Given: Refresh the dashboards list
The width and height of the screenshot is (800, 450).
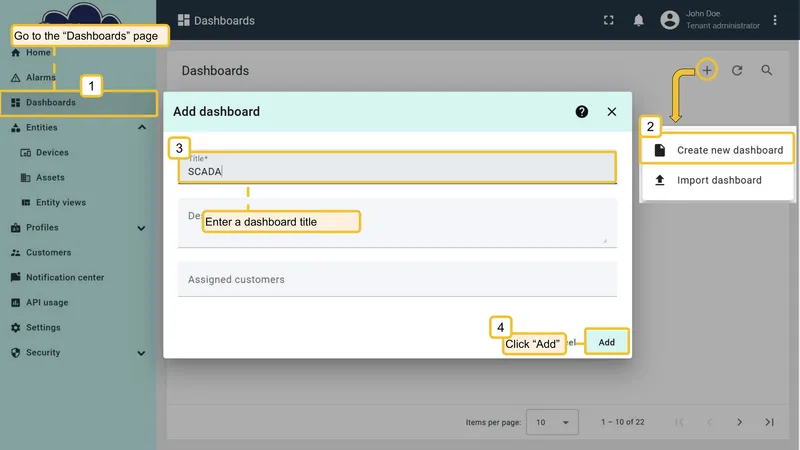Looking at the screenshot, I should (737, 70).
